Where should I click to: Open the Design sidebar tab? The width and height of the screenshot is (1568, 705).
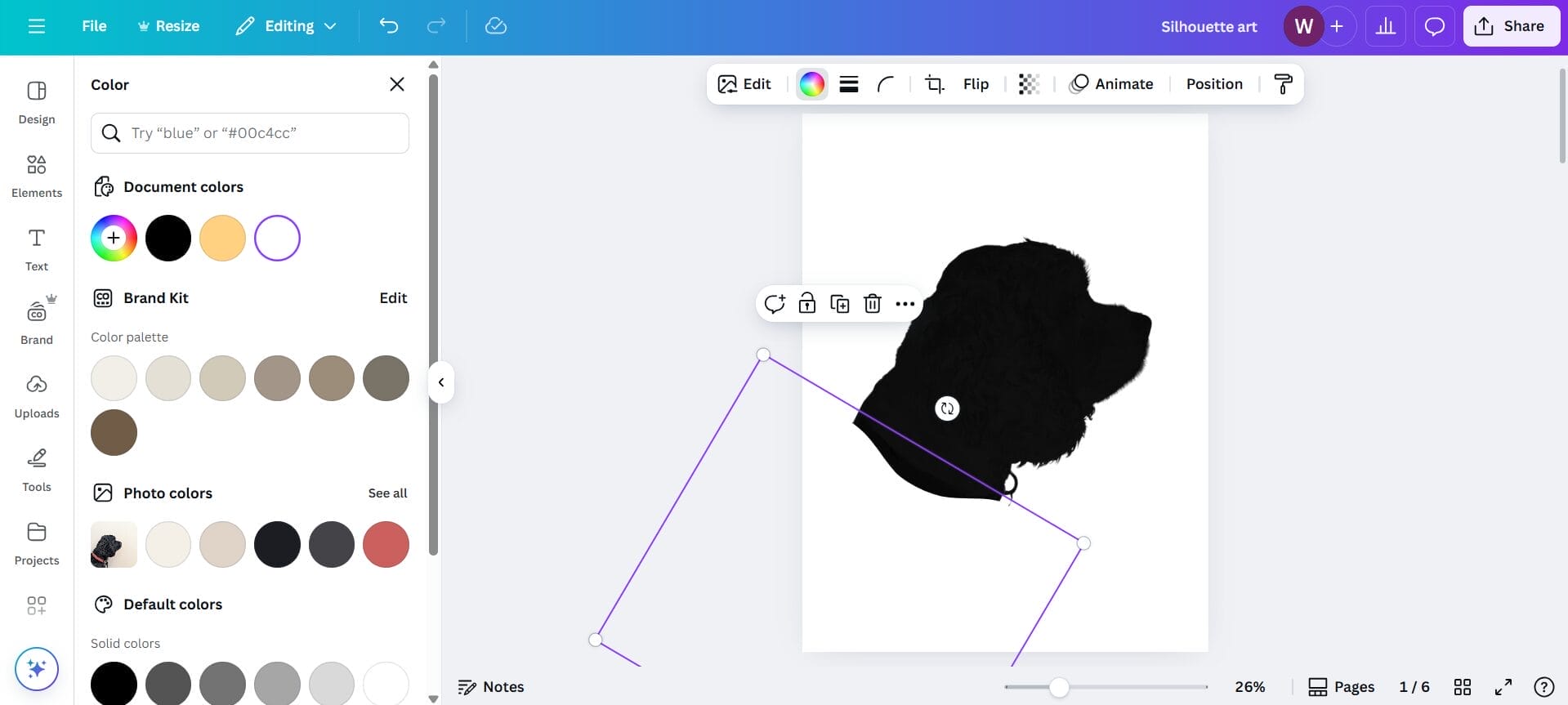37,103
